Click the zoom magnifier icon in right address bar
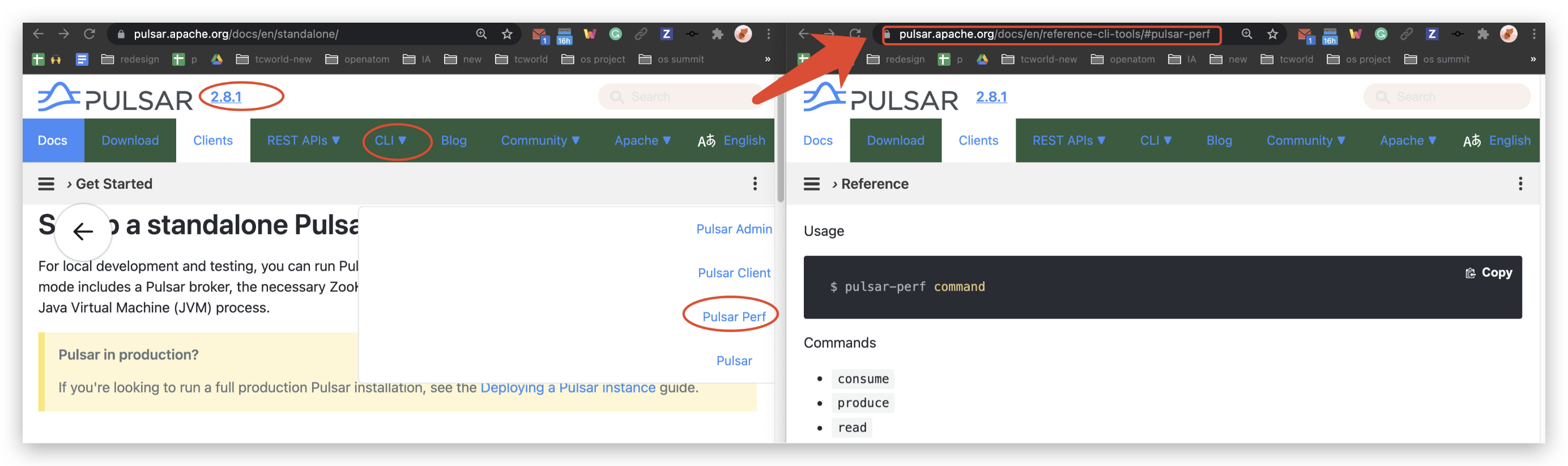The image size is (1568, 466). (x=1247, y=34)
